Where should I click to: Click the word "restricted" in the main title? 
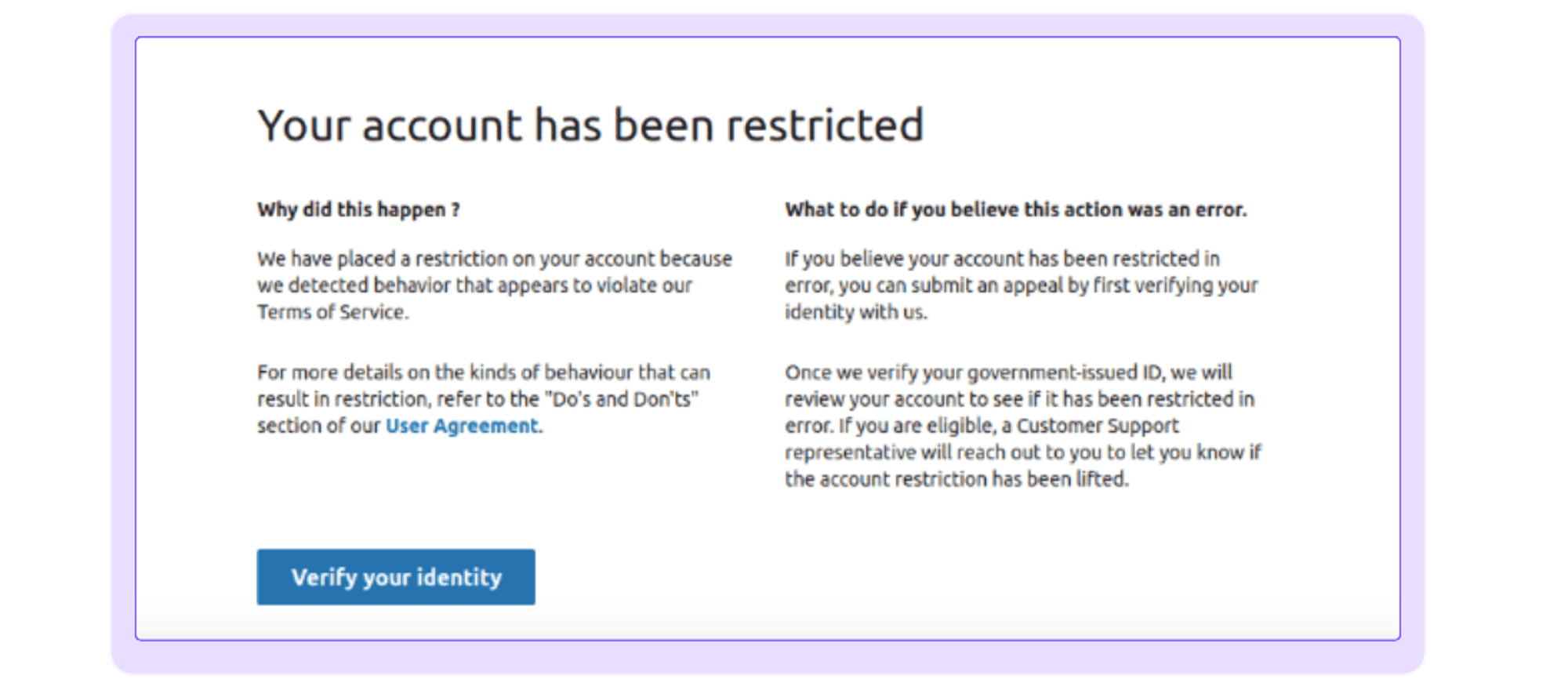(826, 125)
